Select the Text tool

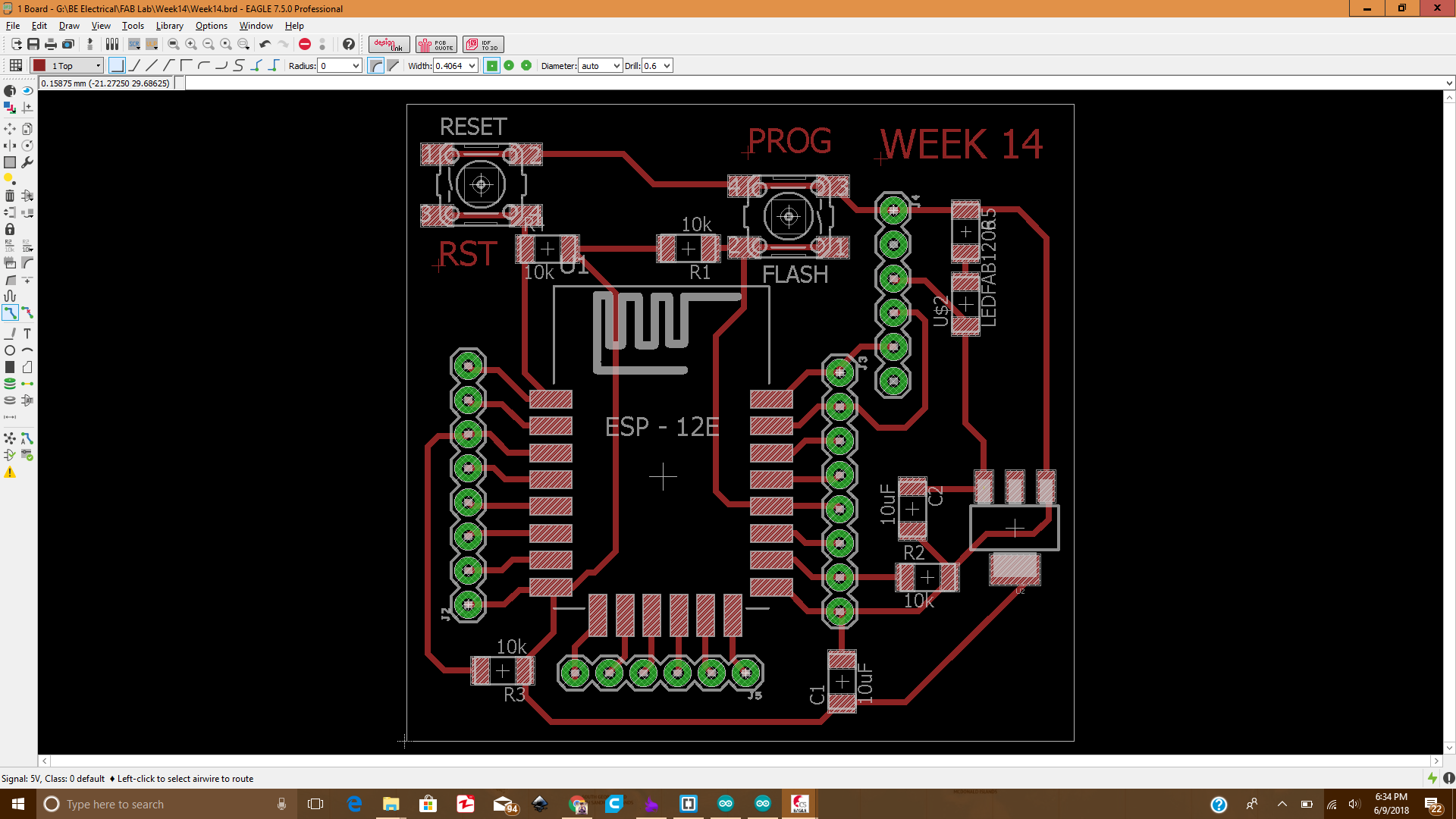click(27, 334)
